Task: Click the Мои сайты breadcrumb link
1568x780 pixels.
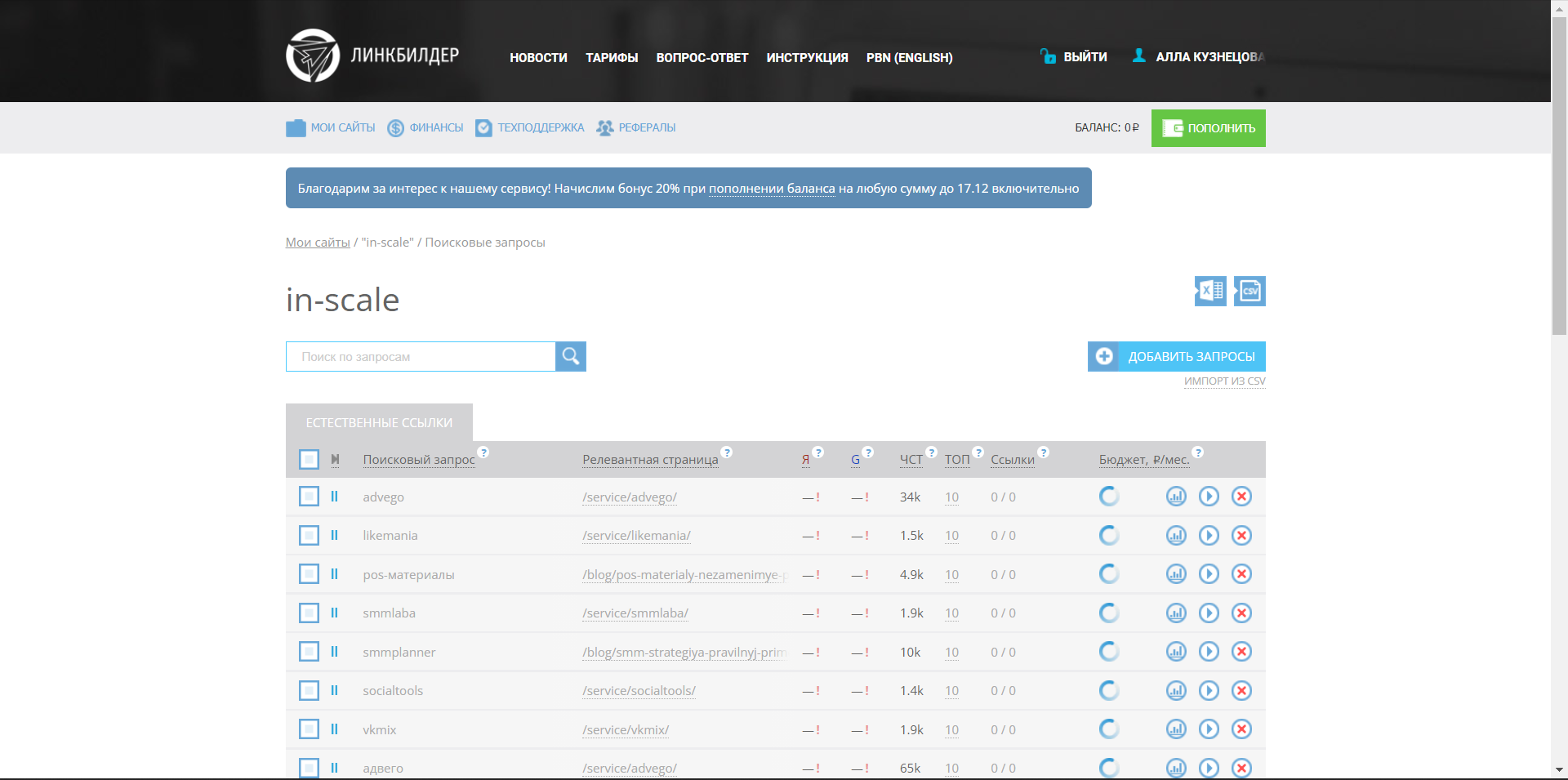Action: click(318, 243)
